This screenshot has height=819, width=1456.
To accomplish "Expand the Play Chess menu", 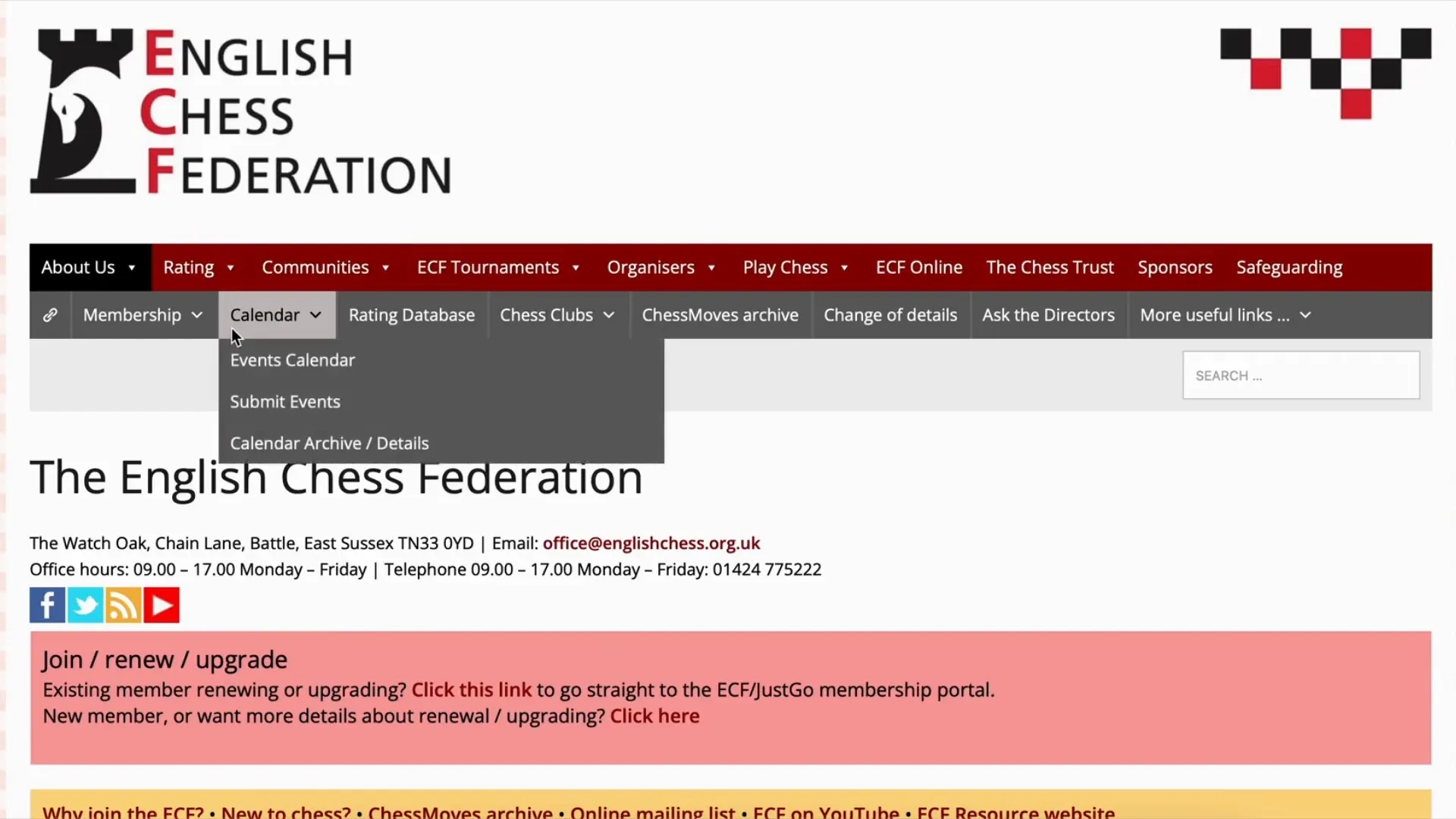I will 796,267.
